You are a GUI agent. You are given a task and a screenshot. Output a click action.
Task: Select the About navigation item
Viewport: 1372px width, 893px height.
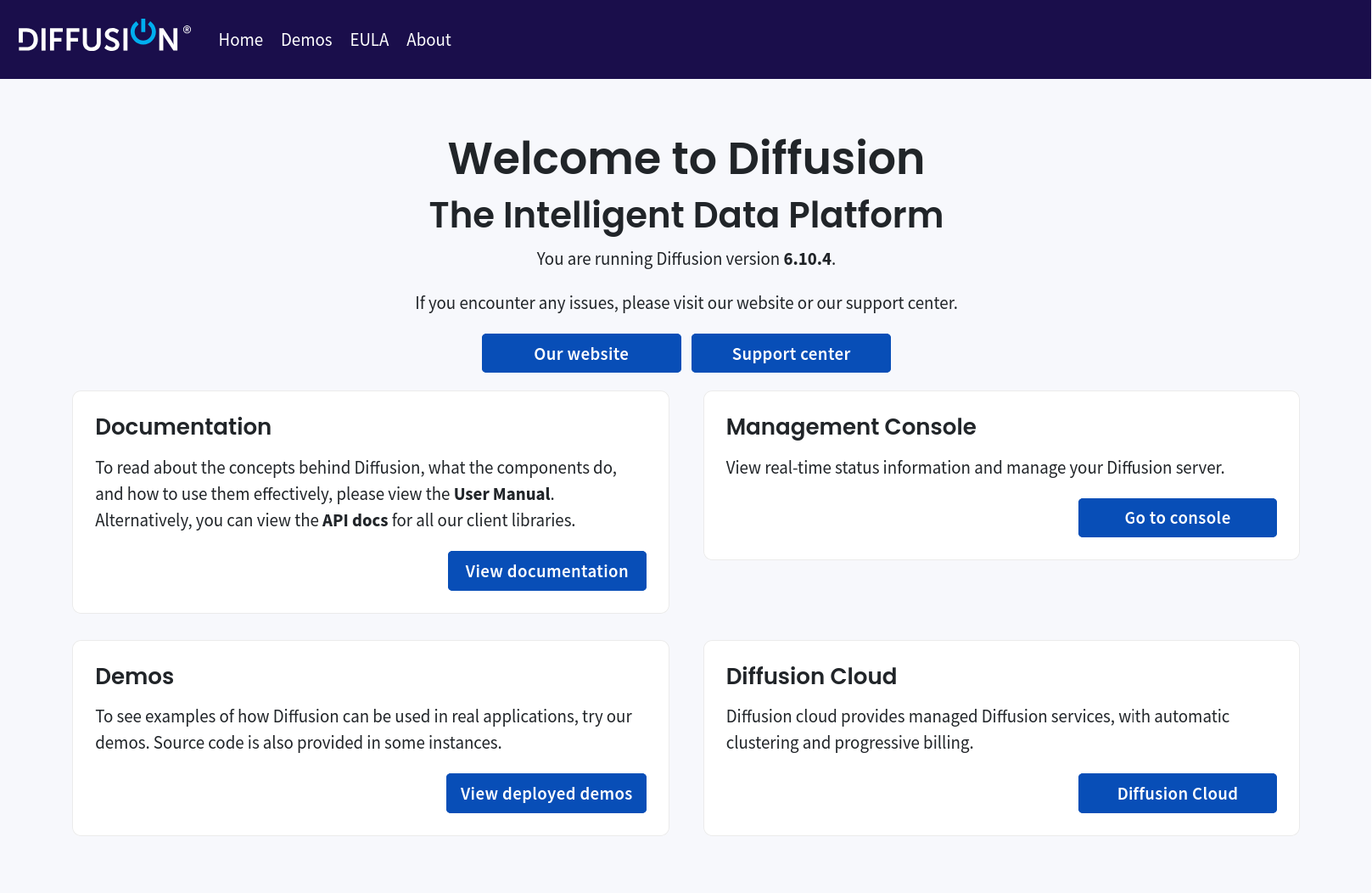click(x=428, y=40)
